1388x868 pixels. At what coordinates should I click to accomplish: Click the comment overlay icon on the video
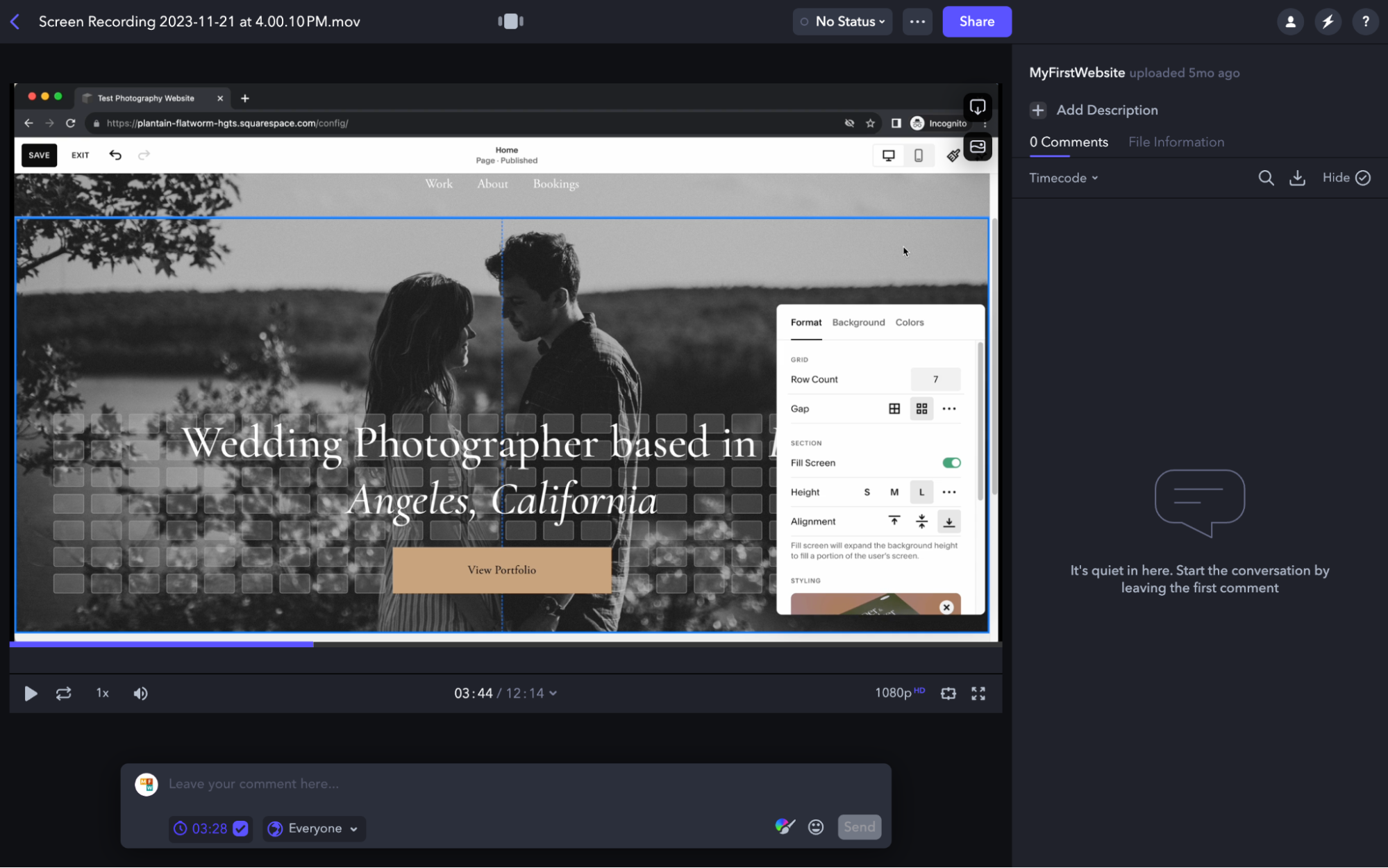977,107
